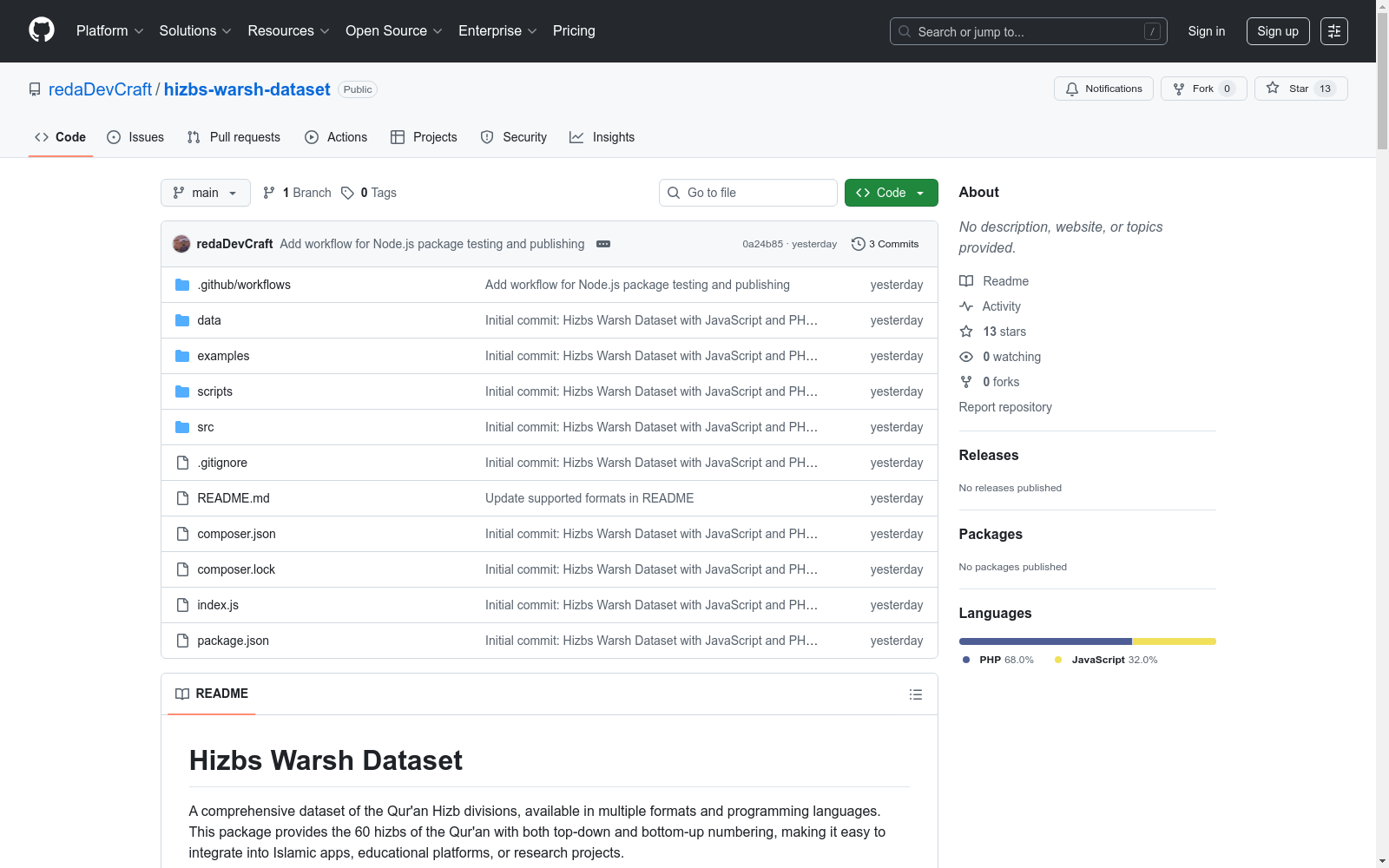Open the Pricing link
Screen dimensions: 1389x868
point(574,31)
